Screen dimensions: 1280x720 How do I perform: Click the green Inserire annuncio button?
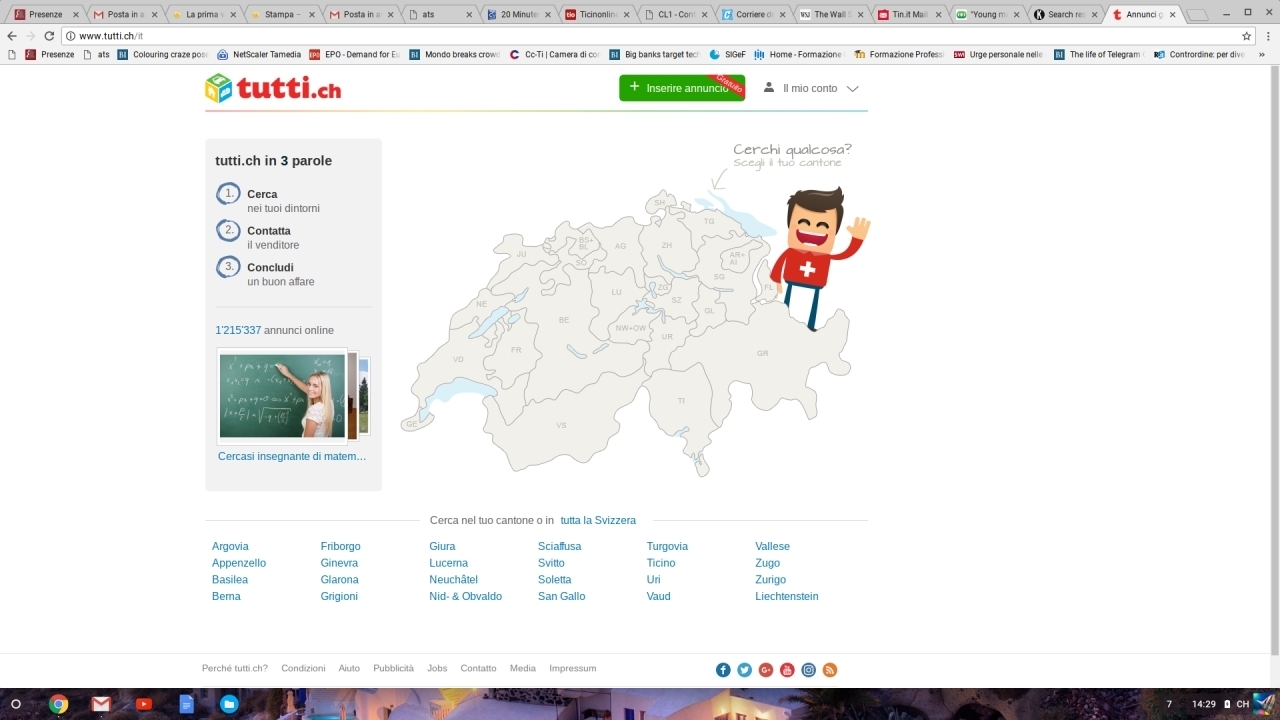pos(681,88)
